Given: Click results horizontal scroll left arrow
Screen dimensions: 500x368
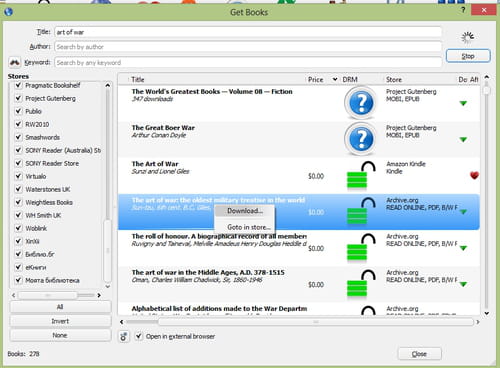Looking at the screenshot, I should pyautogui.click(x=122, y=322).
